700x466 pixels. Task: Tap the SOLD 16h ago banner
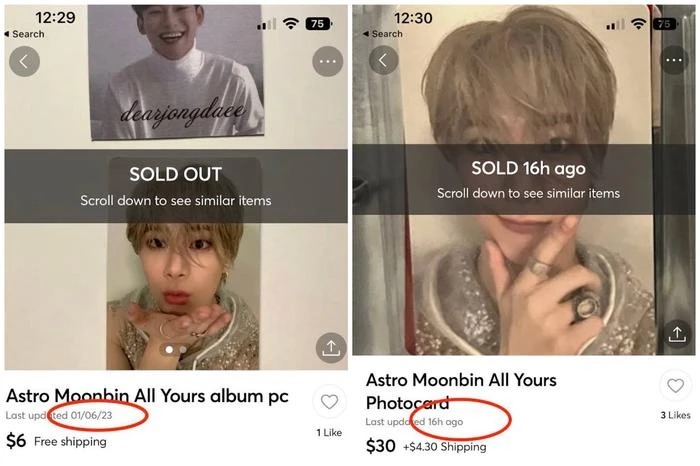click(x=528, y=179)
